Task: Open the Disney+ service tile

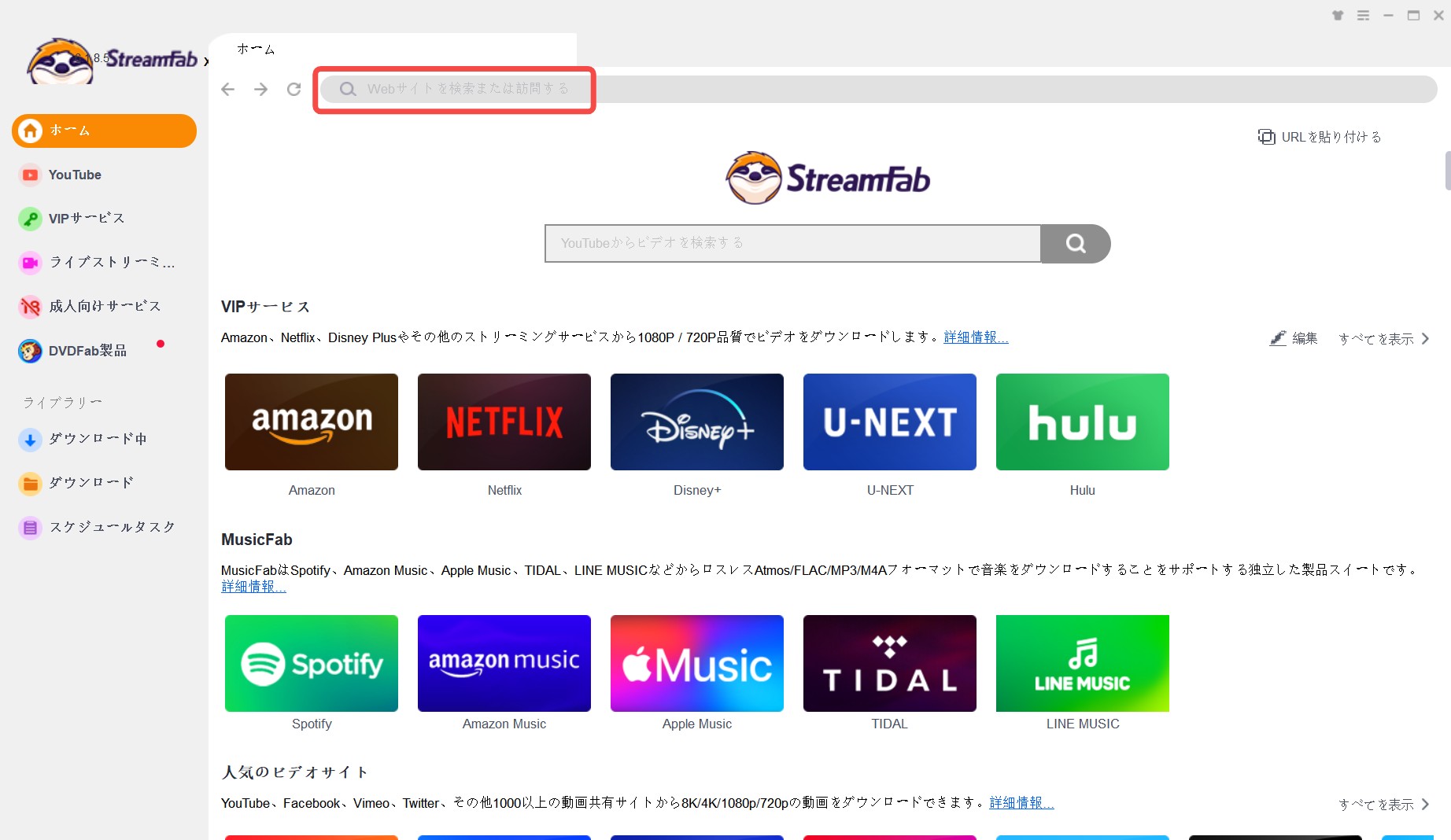Action: coord(697,422)
